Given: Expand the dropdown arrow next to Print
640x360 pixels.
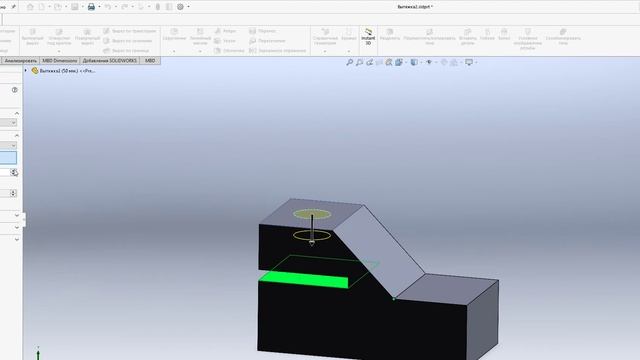Looking at the screenshot, I should pos(99,7).
